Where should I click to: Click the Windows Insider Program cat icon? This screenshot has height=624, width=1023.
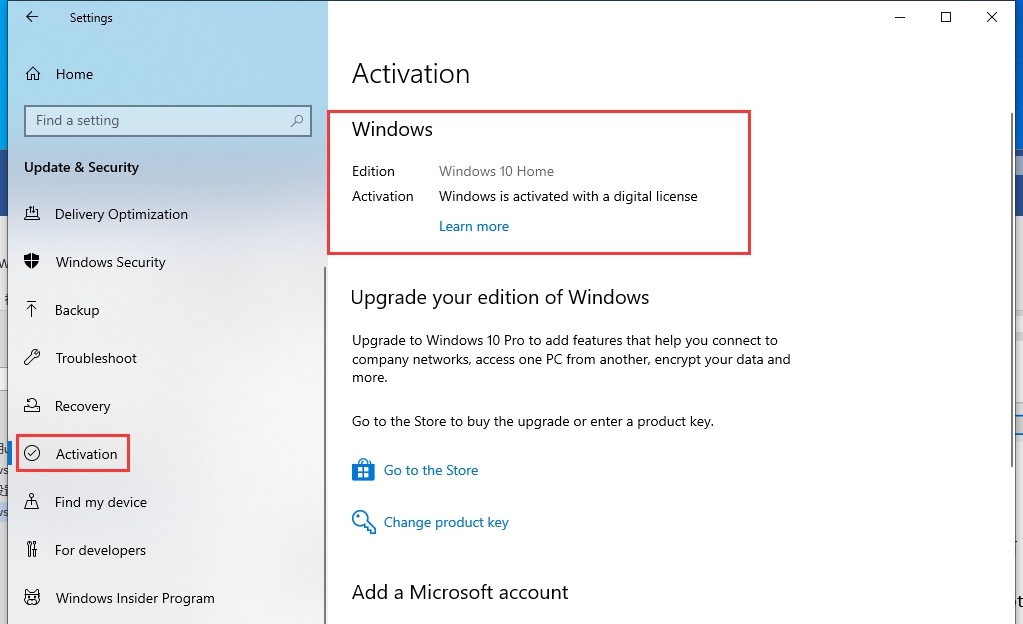[x=32, y=598]
